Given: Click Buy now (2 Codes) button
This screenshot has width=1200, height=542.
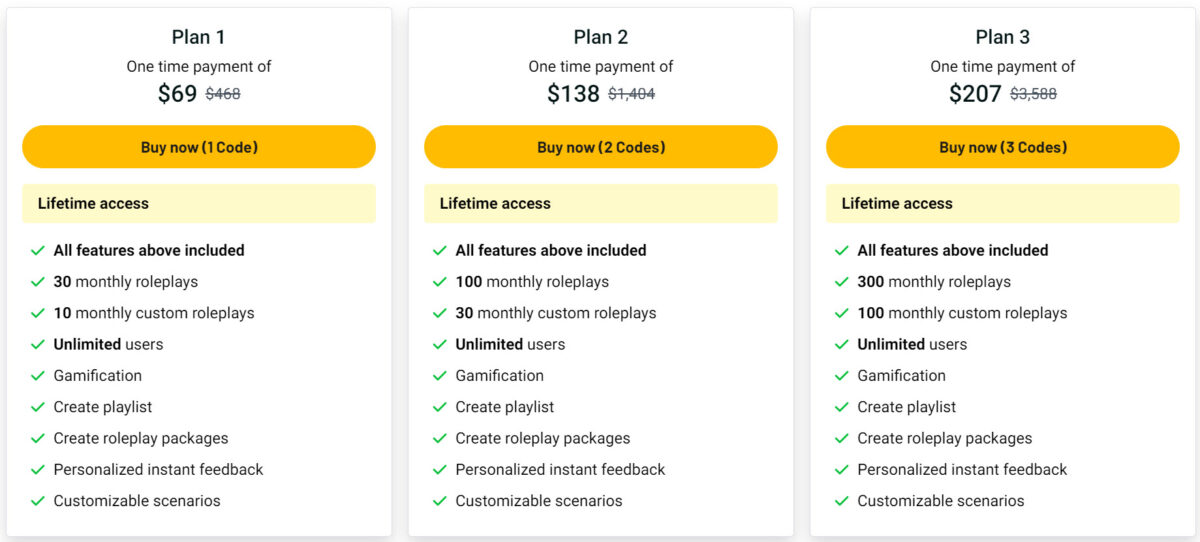Looking at the screenshot, I should coord(601,147).
